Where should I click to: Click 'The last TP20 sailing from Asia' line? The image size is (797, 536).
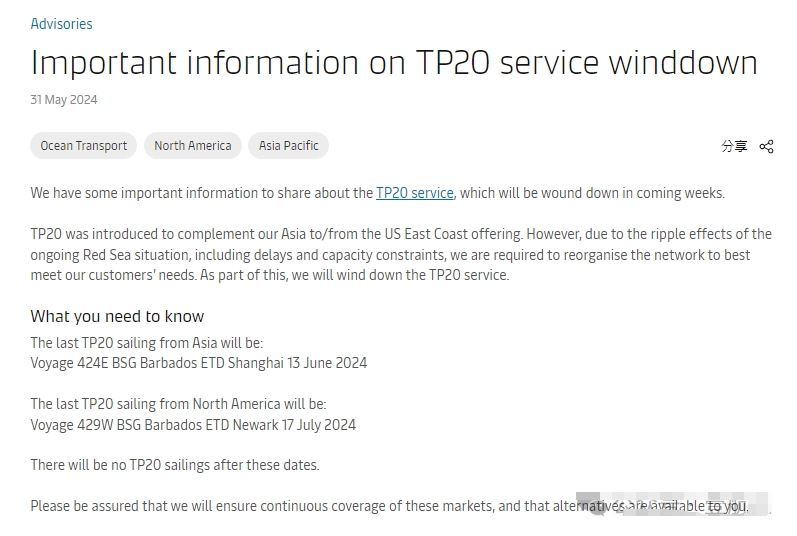tap(146, 343)
